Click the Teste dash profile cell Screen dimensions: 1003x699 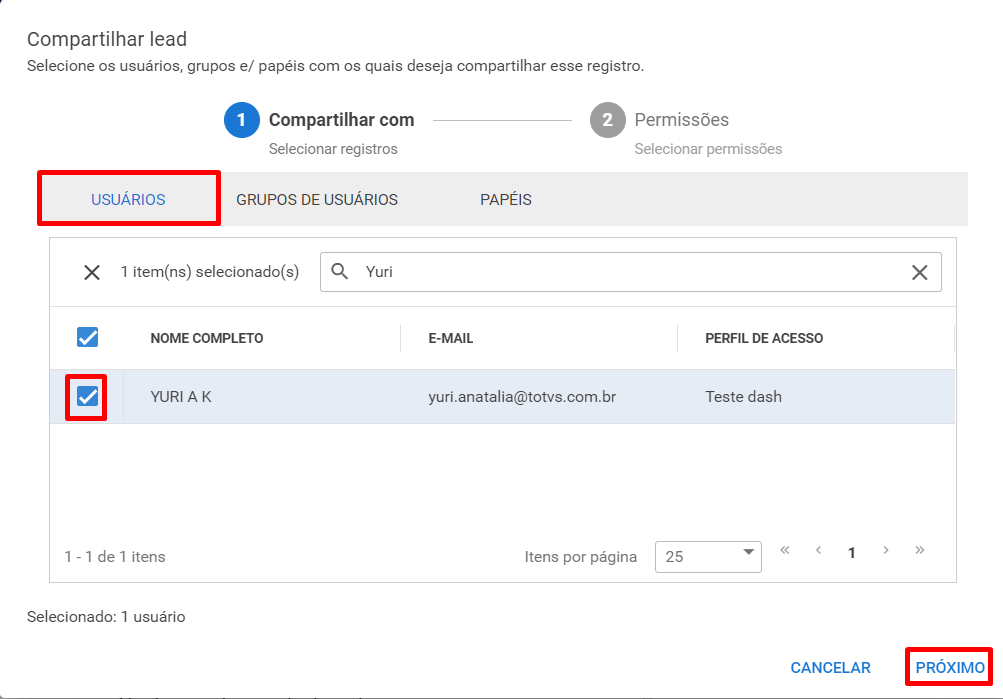[x=743, y=397]
